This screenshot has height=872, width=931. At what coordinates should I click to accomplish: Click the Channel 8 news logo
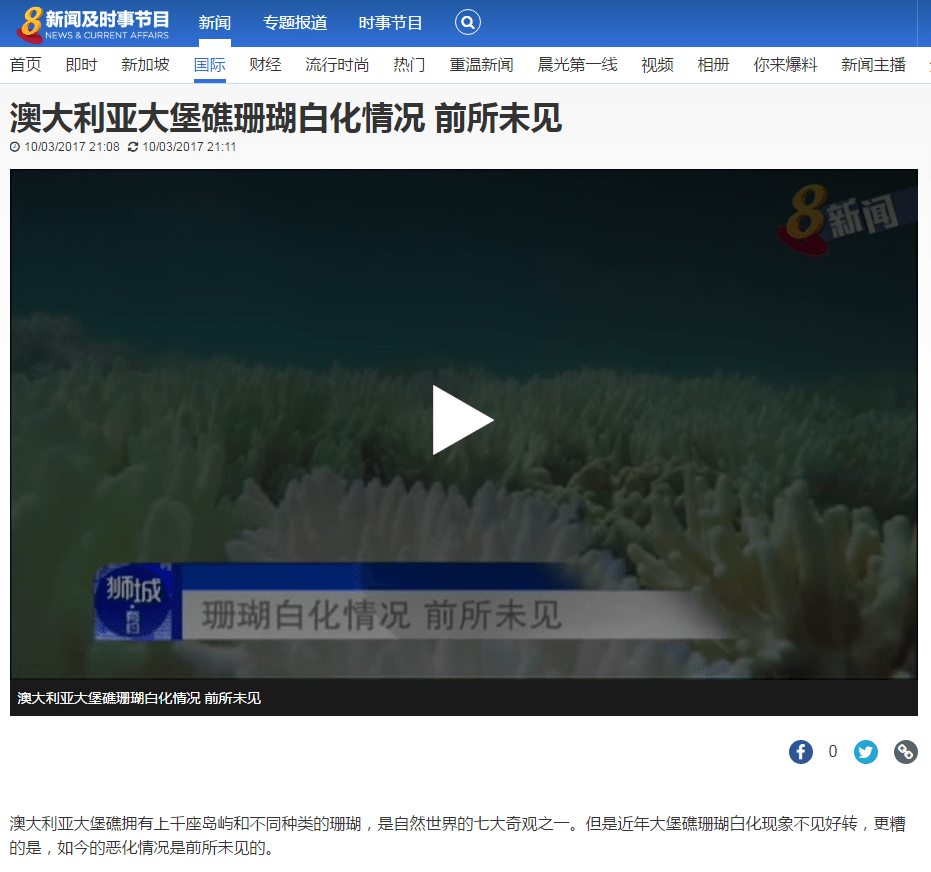[94, 24]
